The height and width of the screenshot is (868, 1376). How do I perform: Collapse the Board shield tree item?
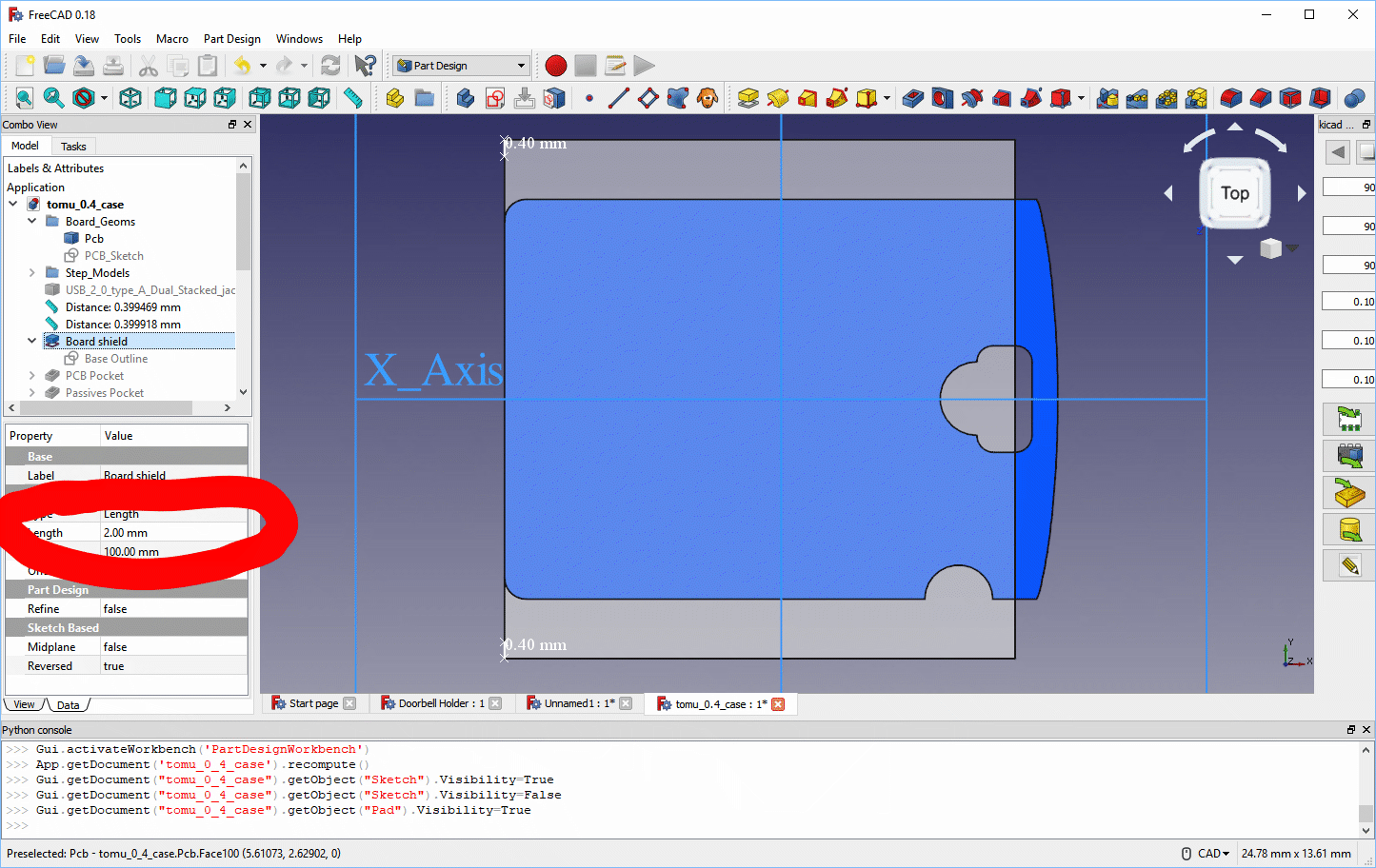point(31,342)
